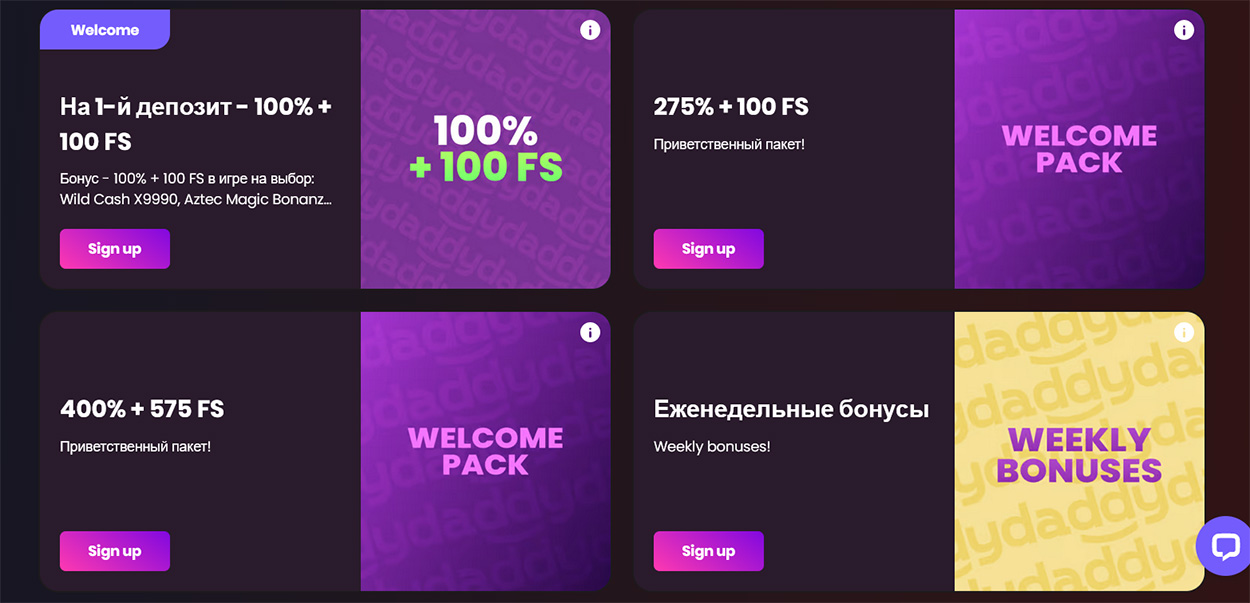Open info icon on the 400% Welcome Pack banner
This screenshot has width=1250, height=603.
[590, 332]
